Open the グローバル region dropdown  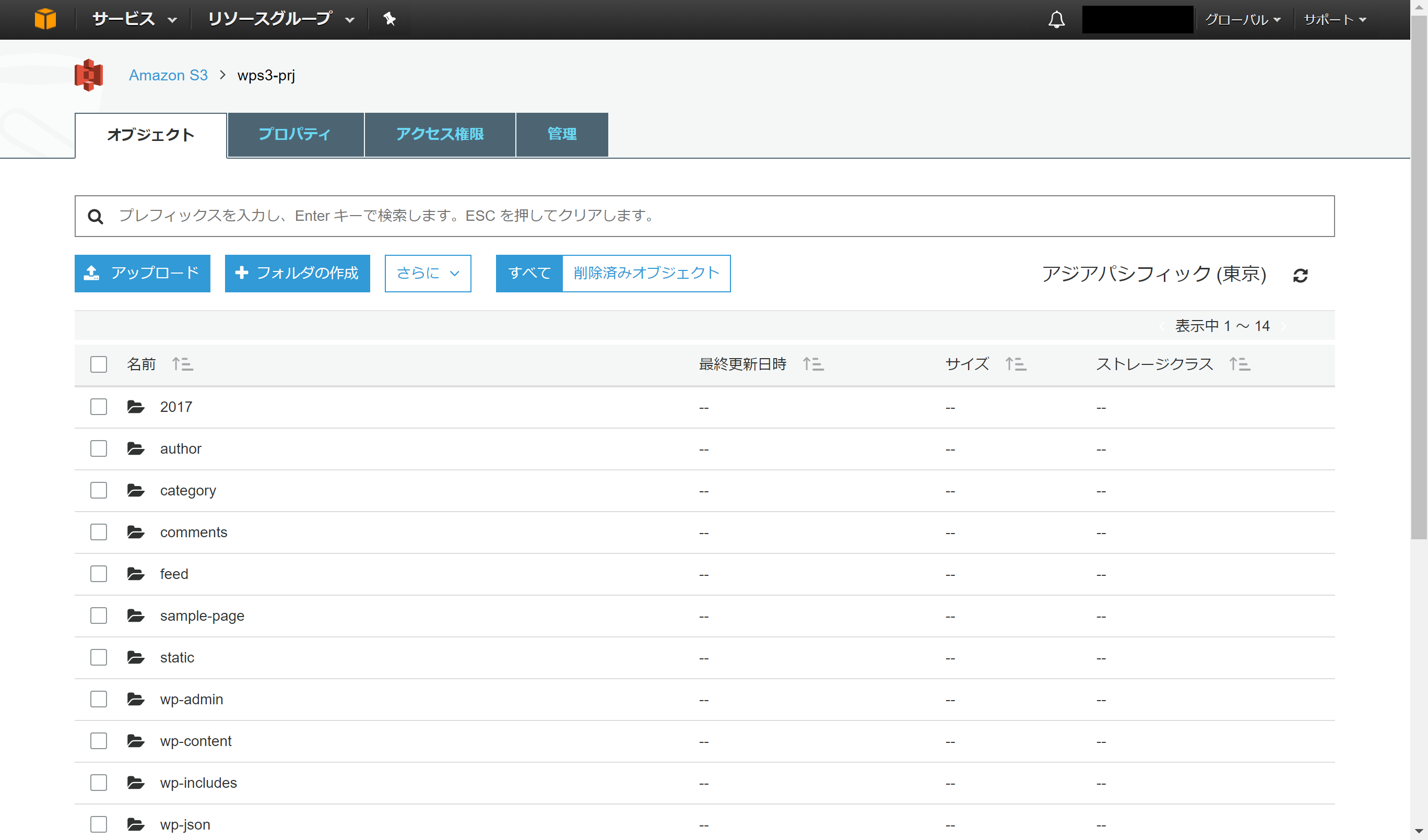1243,20
